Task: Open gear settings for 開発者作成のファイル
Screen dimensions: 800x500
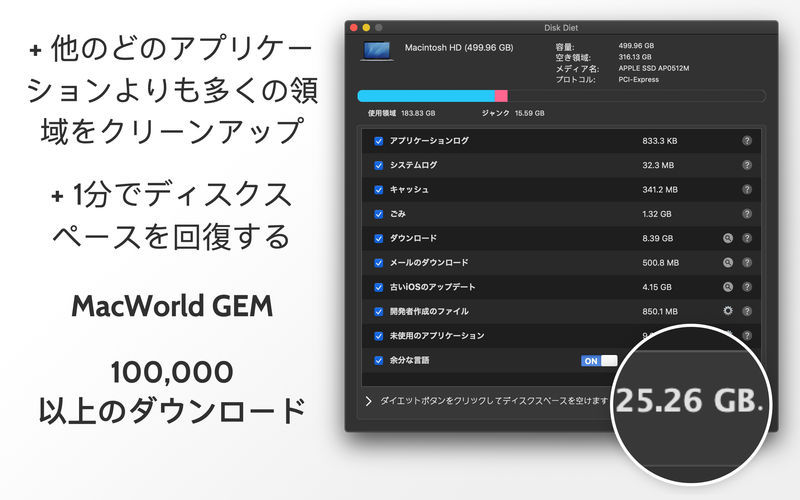Action: pyautogui.click(x=728, y=311)
